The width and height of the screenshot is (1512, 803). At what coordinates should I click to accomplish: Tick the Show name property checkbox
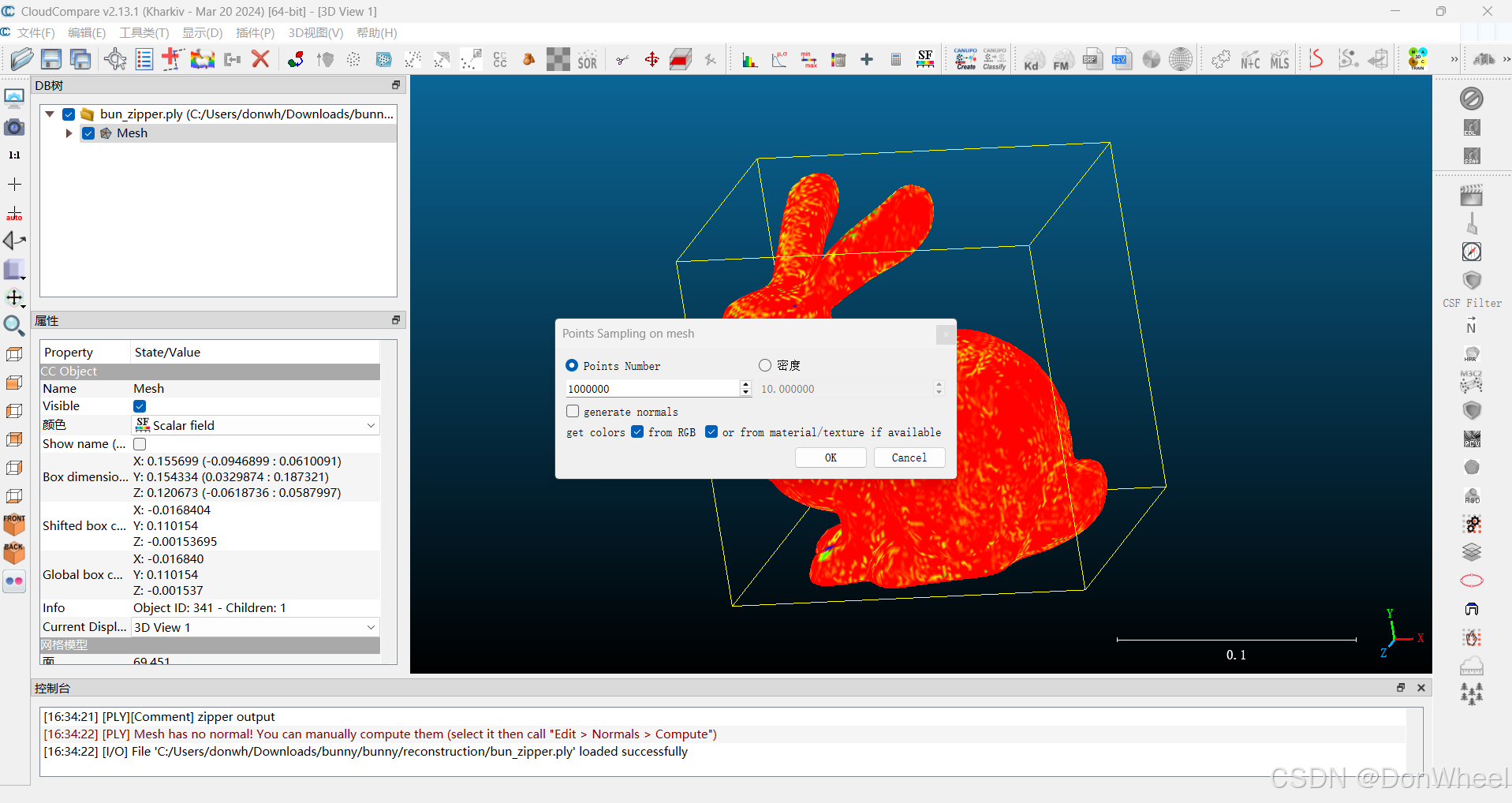pyautogui.click(x=140, y=444)
